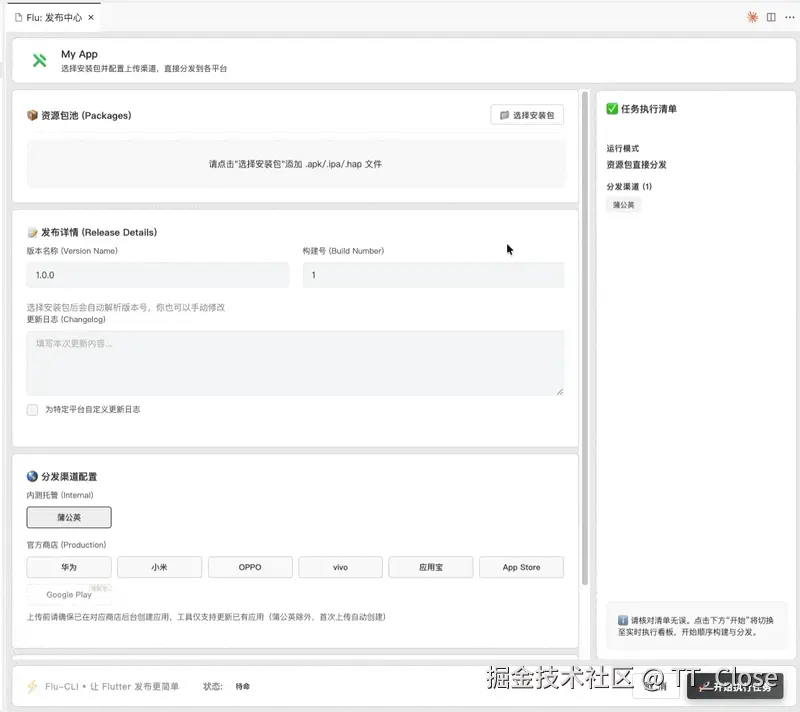Viewport: 800px width, 712px height.
Task: Click the changelog textarea resize handle
Action: click(560, 391)
